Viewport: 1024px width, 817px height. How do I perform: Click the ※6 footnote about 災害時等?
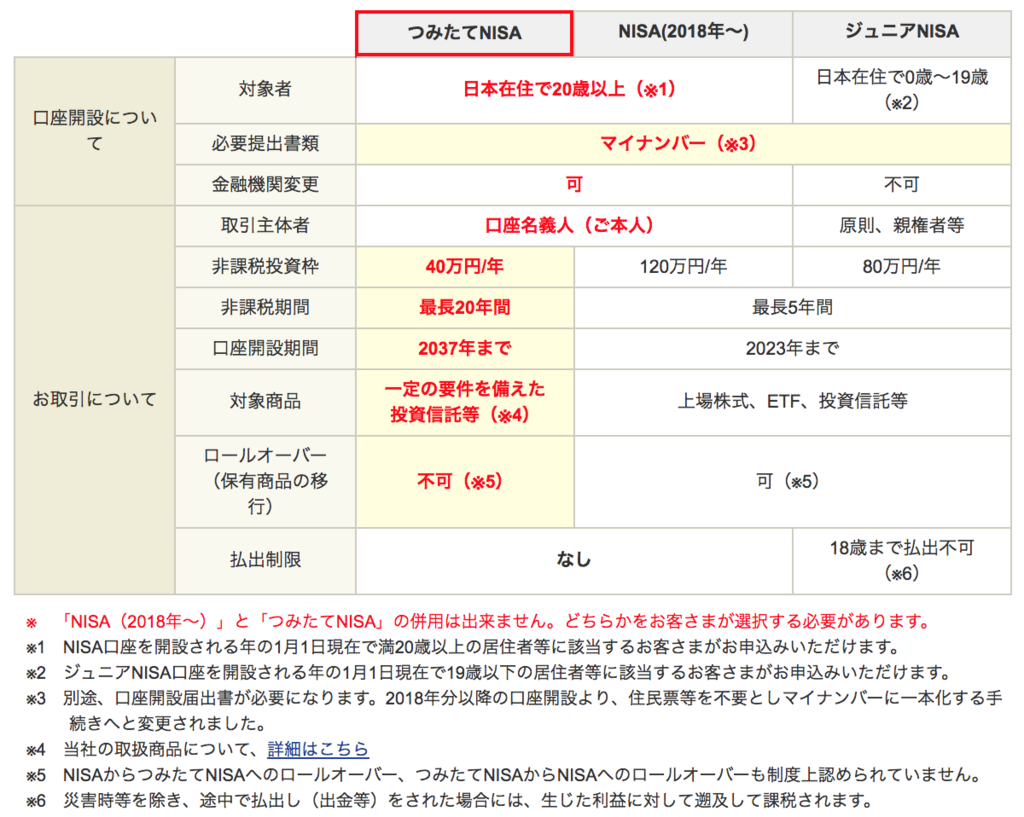[449, 801]
